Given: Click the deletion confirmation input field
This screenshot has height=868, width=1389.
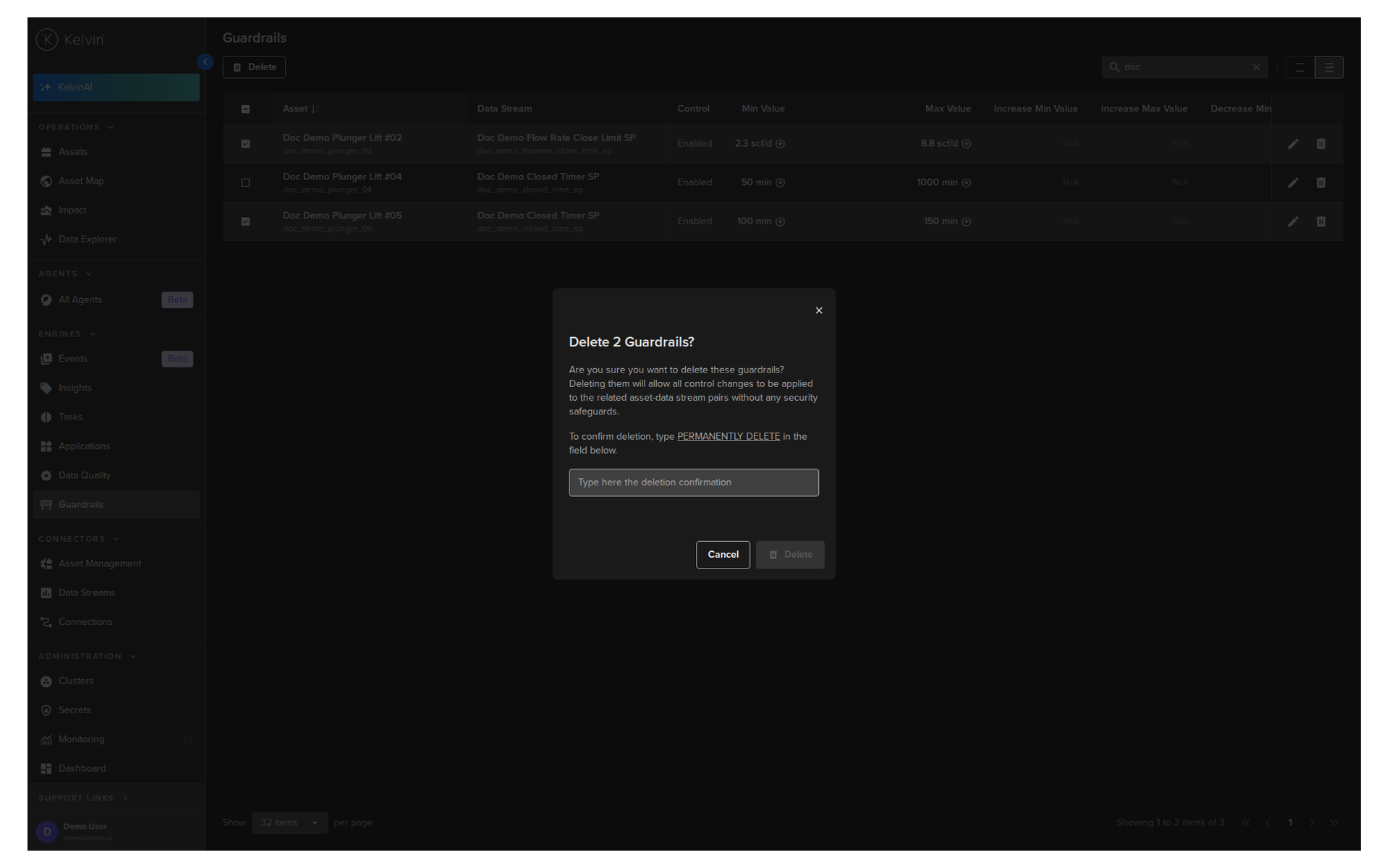Looking at the screenshot, I should point(694,482).
